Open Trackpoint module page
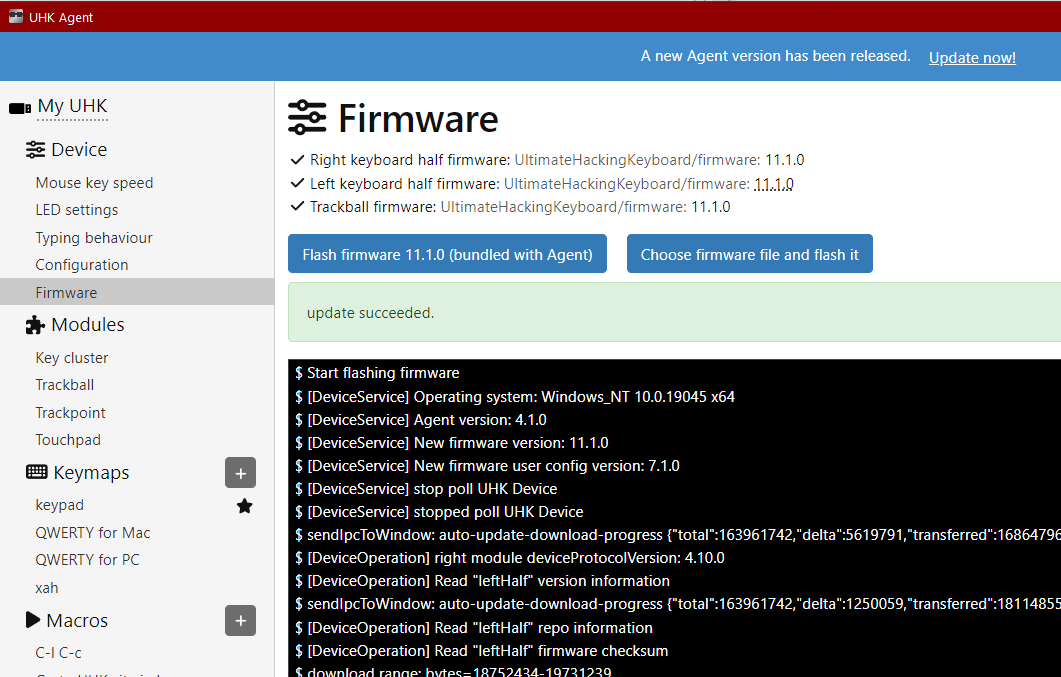 [70, 413]
